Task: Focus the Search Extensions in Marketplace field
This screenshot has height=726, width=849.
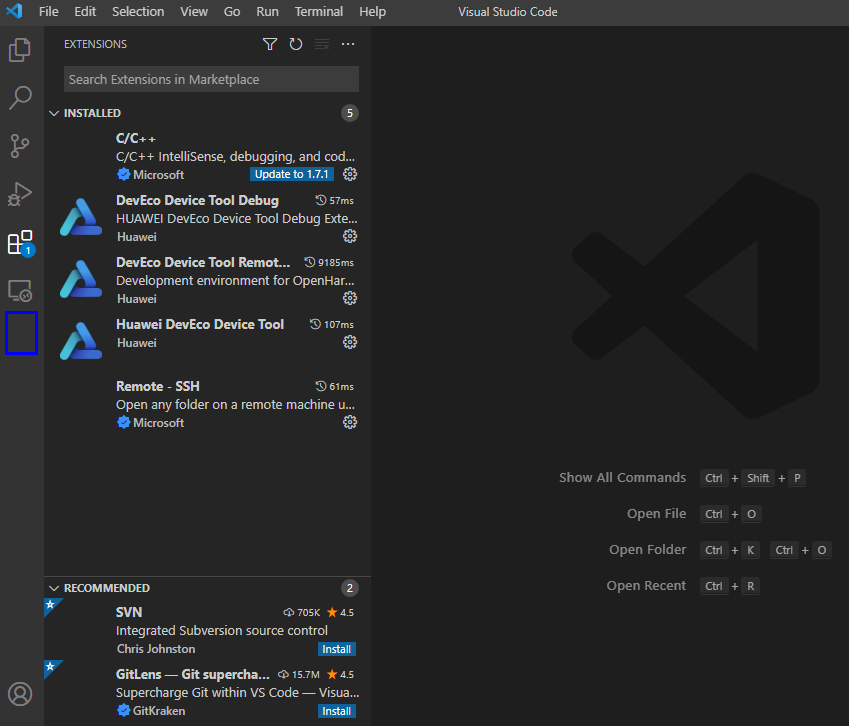Action: click(211, 79)
